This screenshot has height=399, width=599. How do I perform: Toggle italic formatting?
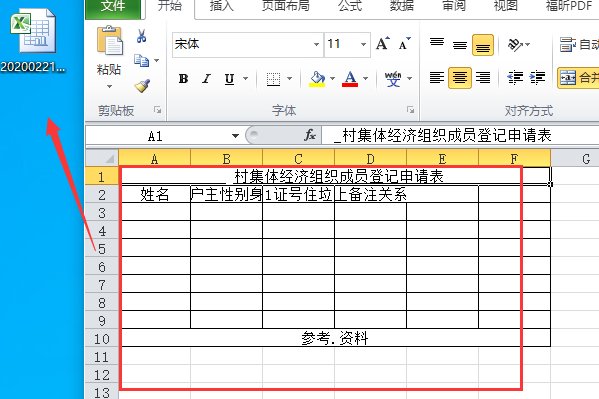[x=207, y=79]
